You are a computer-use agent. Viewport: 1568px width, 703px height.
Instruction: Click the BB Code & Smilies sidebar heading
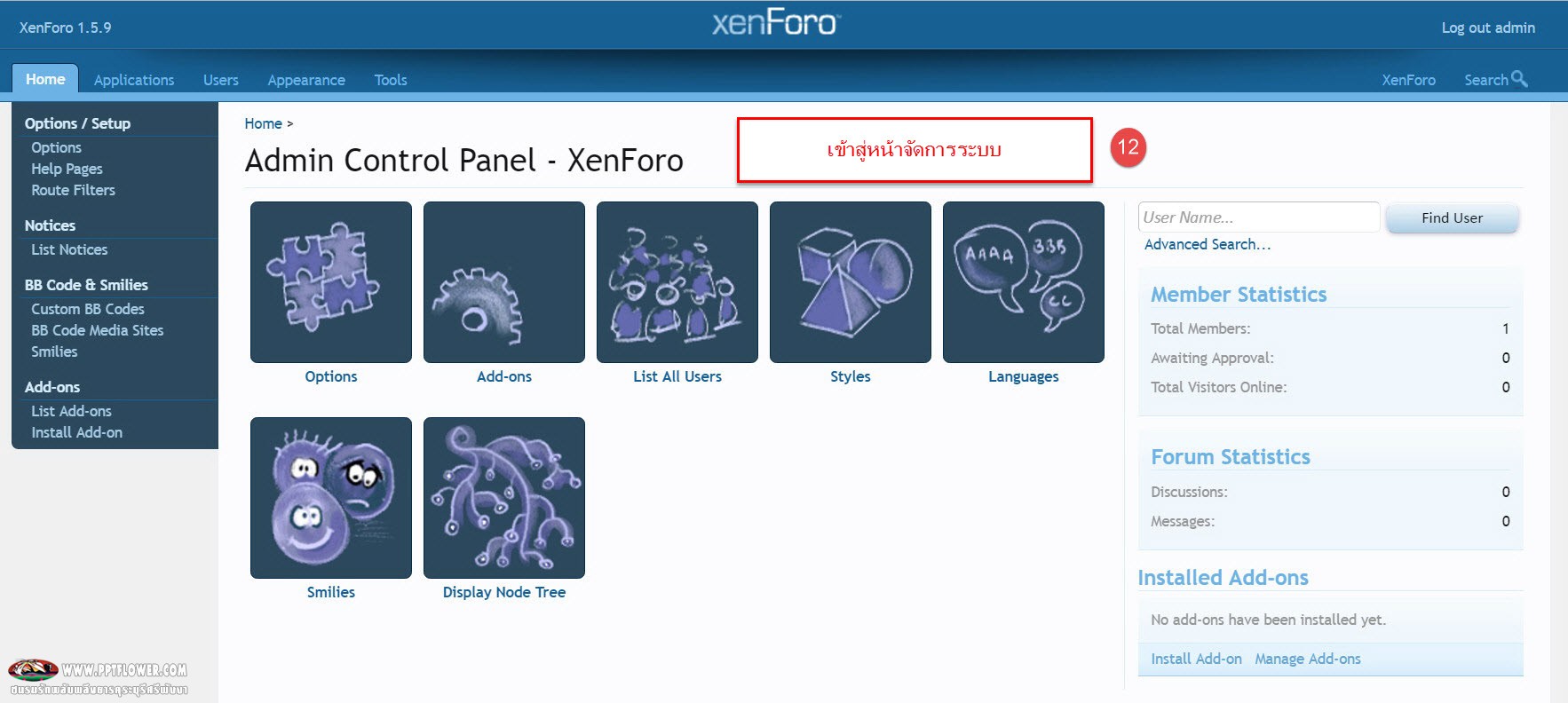(x=86, y=285)
